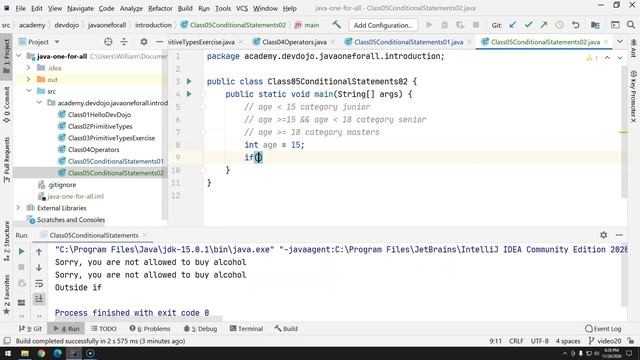Rerun program with green play icon in Run panel
The image size is (640, 360).
(x=22, y=251)
